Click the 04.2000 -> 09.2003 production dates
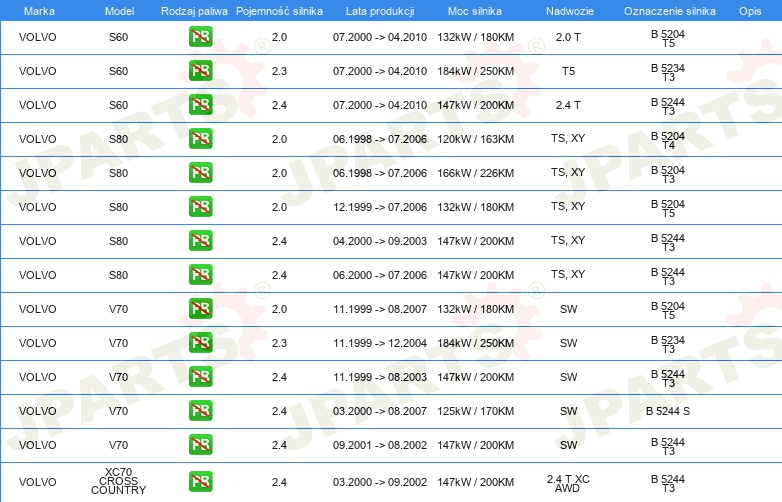The width and height of the screenshot is (782, 502). click(380, 241)
